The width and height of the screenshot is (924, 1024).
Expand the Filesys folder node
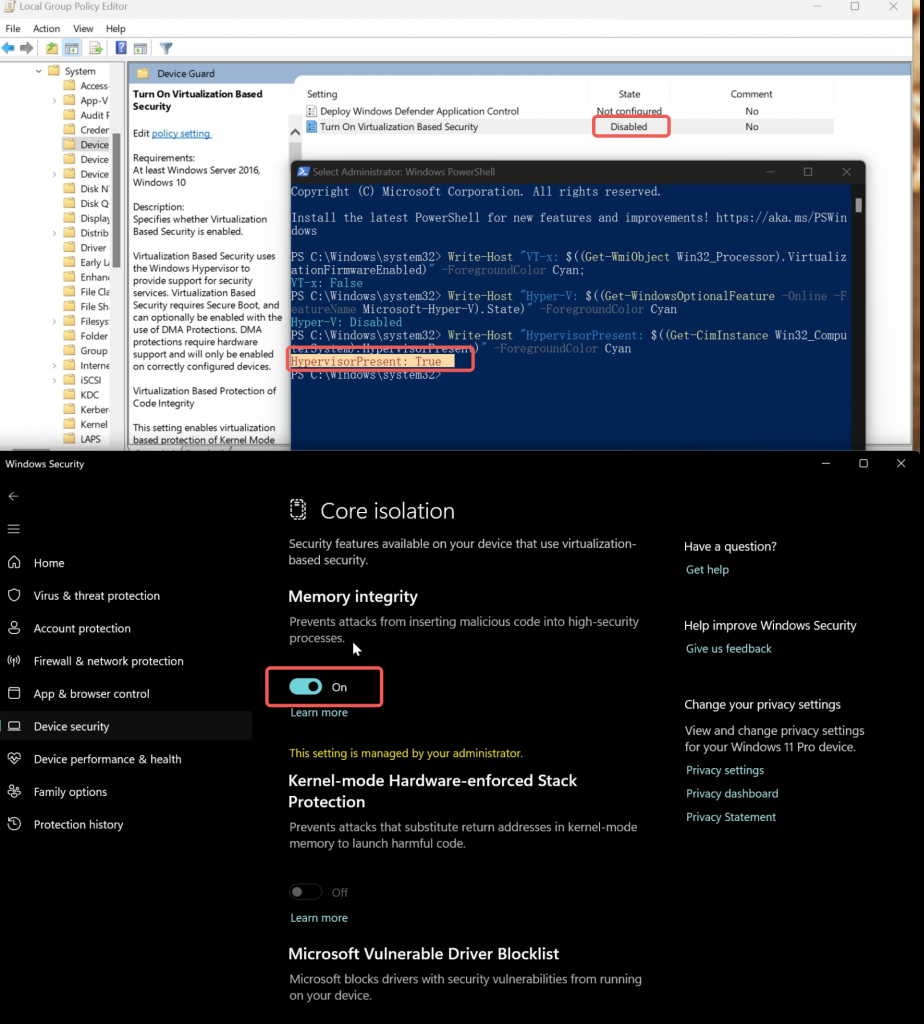[x=54, y=321]
